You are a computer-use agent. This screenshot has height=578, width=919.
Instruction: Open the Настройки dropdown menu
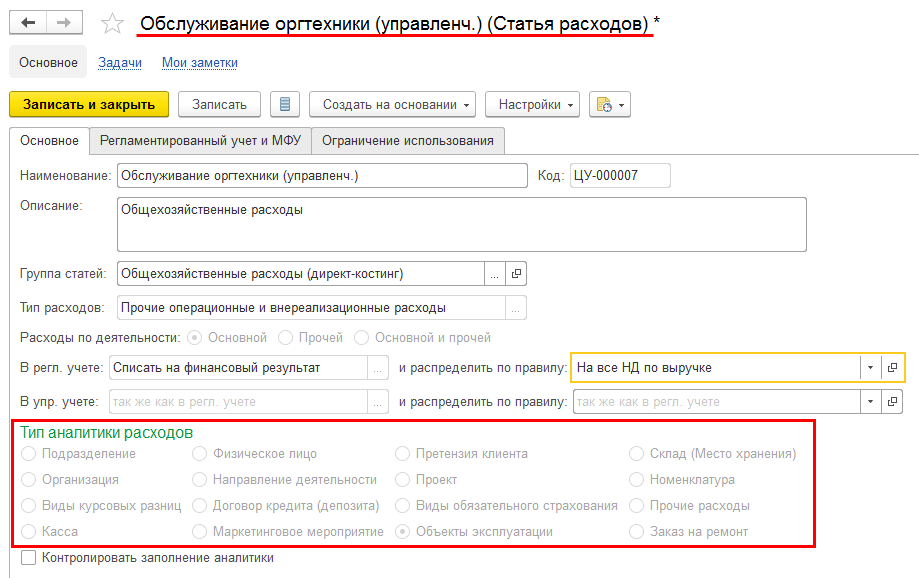[531, 105]
